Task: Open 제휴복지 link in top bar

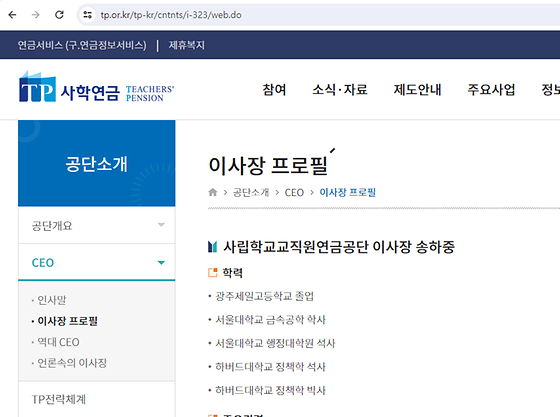Action: [x=186, y=45]
